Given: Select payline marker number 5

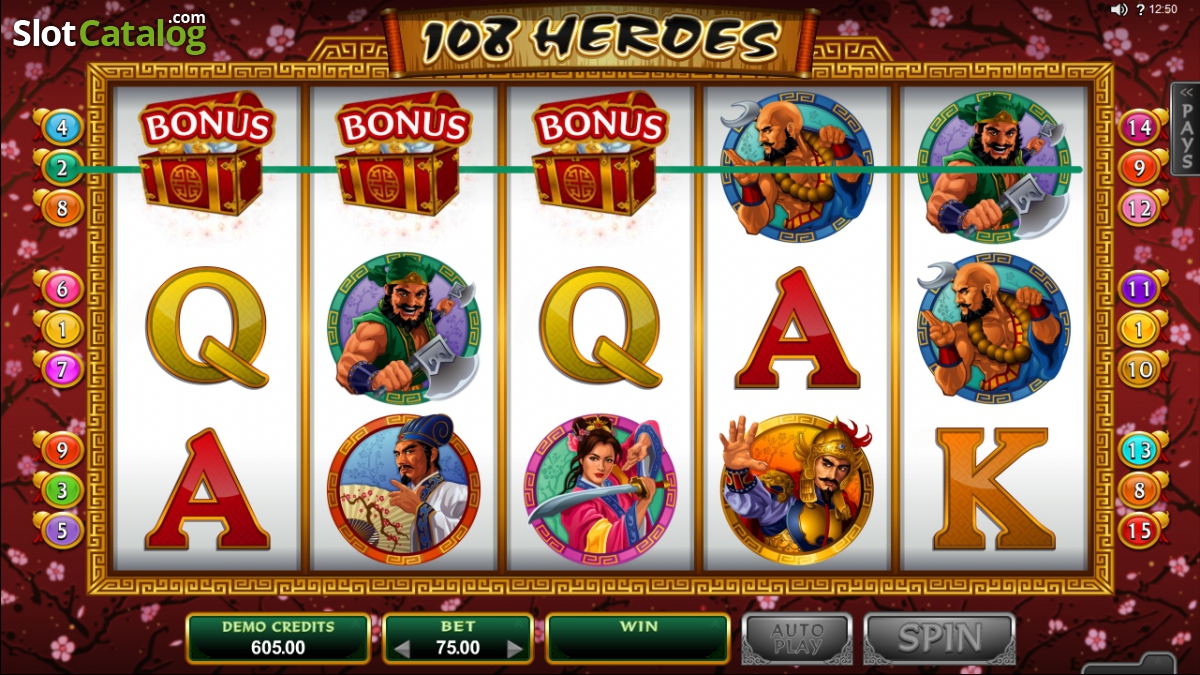Looking at the screenshot, I should click(x=61, y=530).
